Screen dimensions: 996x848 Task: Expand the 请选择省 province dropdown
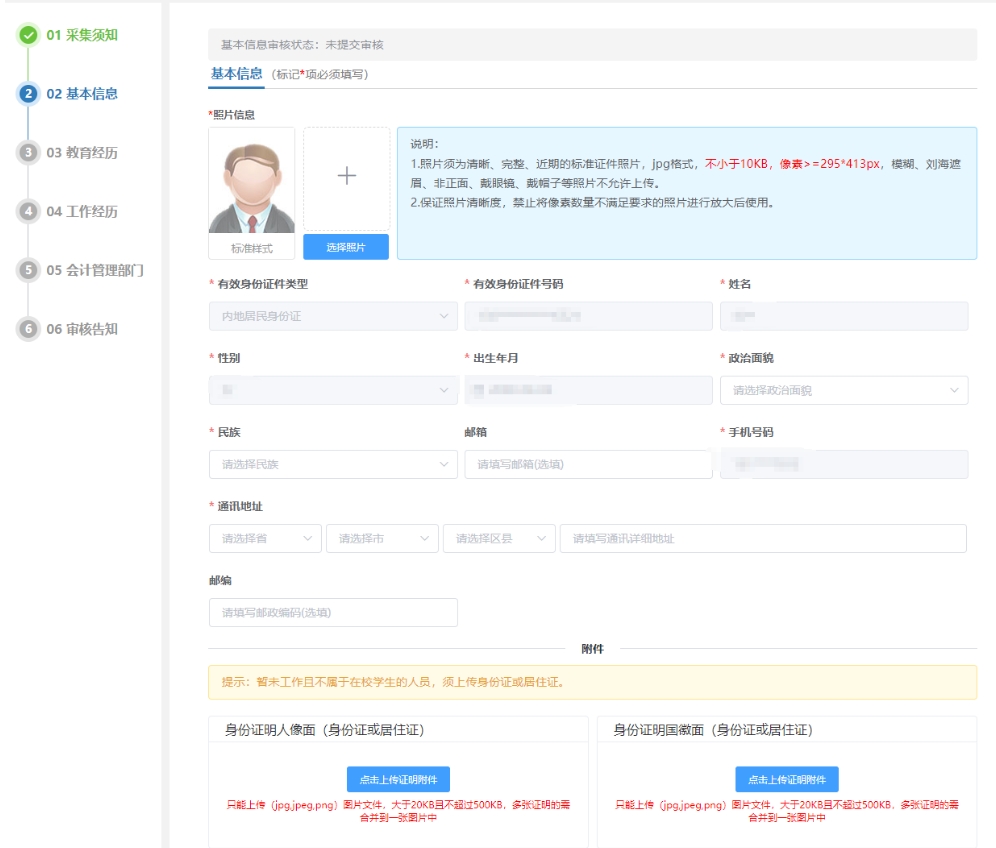[x=265, y=538]
